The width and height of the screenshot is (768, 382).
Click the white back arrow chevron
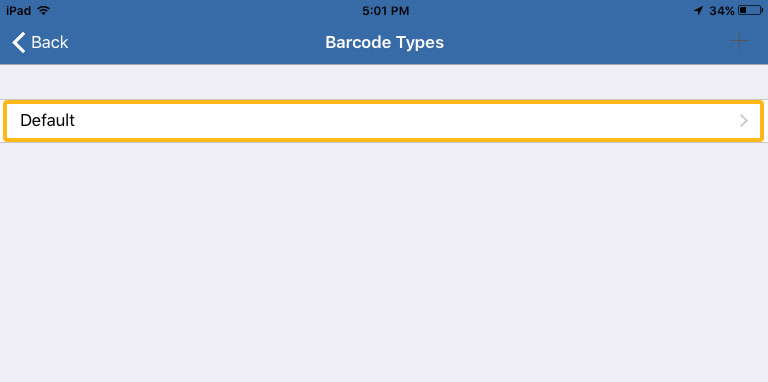[x=19, y=43]
